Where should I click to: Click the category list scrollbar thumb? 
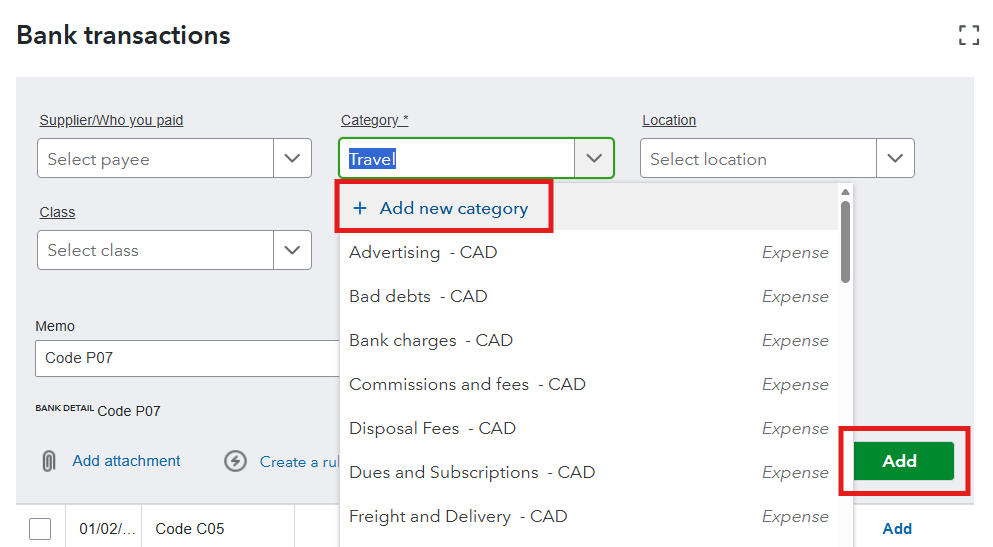click(x=845, y=240)
